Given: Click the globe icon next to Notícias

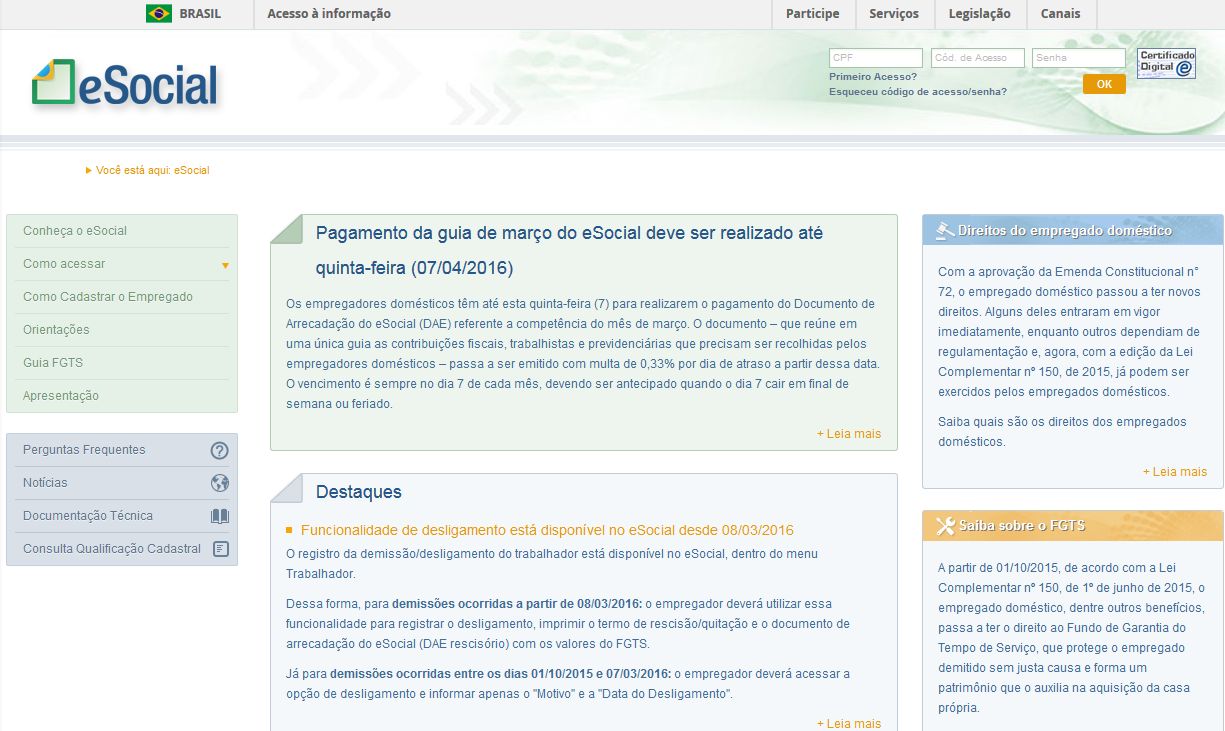Looking at the screenshot, I should click(x=219, y=482).
